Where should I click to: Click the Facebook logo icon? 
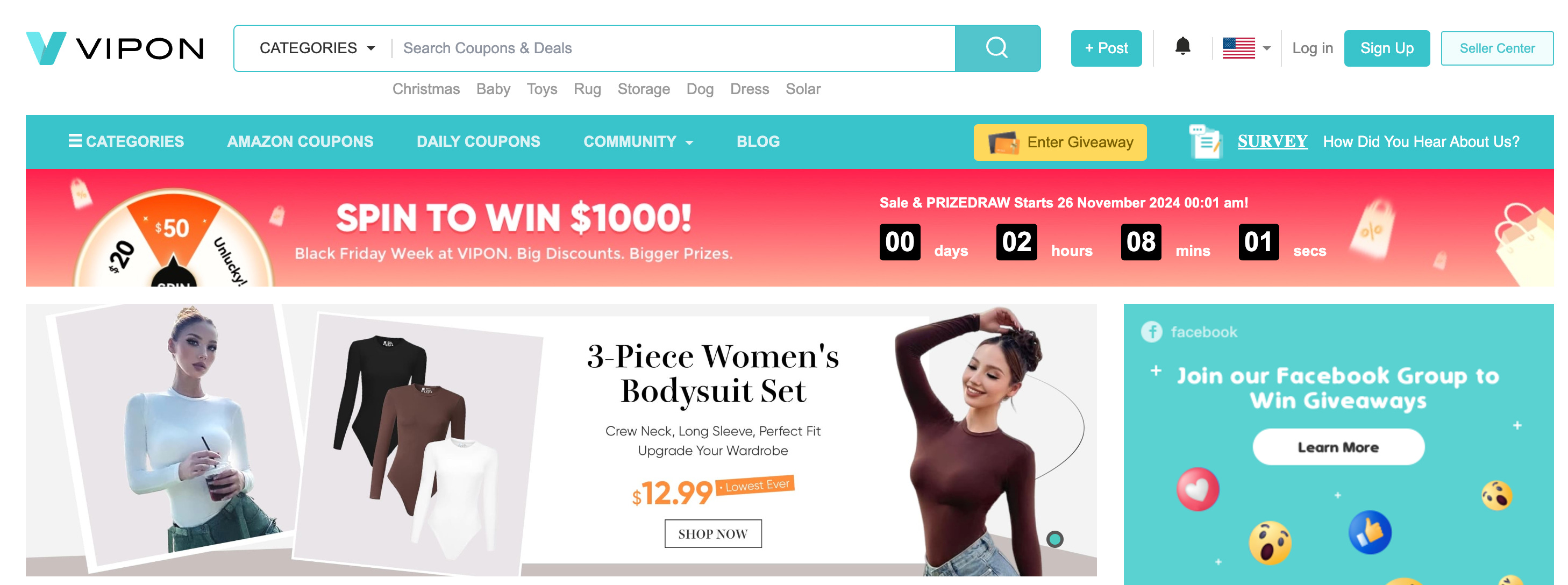tap(1151, 332)
